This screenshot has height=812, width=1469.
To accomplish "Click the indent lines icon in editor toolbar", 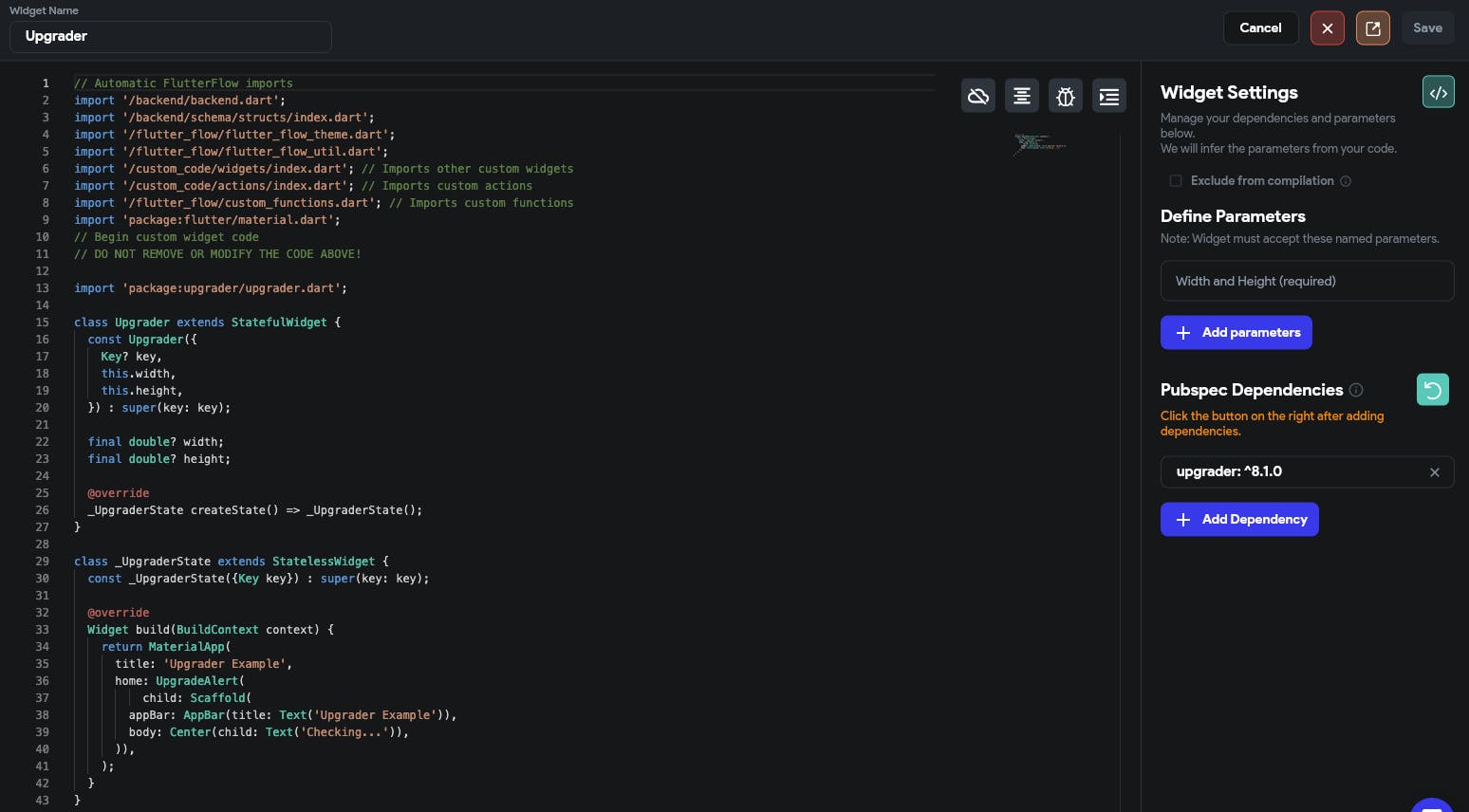I will pos(1108,96).
